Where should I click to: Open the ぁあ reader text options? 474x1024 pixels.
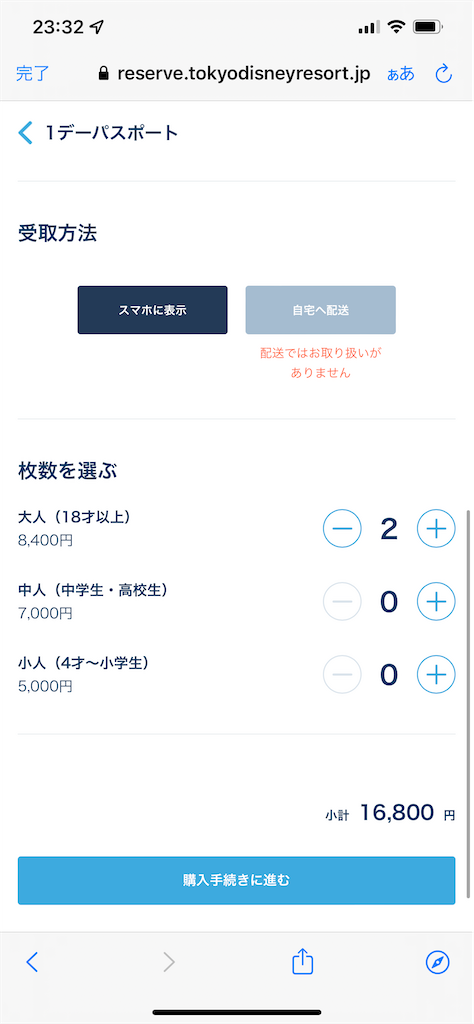401,74
